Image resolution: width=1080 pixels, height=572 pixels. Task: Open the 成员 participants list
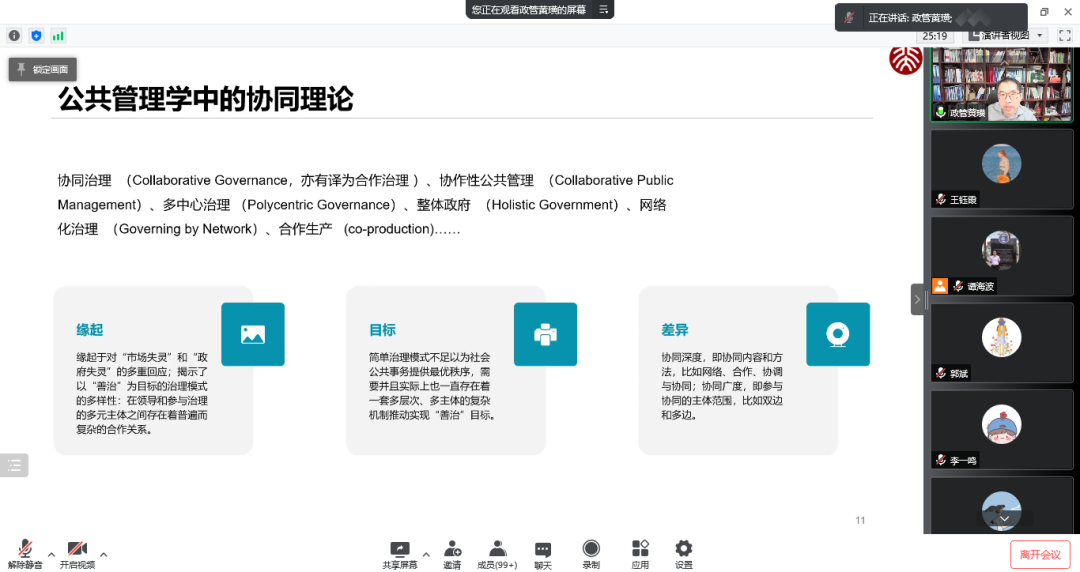[x=497, y=552]
